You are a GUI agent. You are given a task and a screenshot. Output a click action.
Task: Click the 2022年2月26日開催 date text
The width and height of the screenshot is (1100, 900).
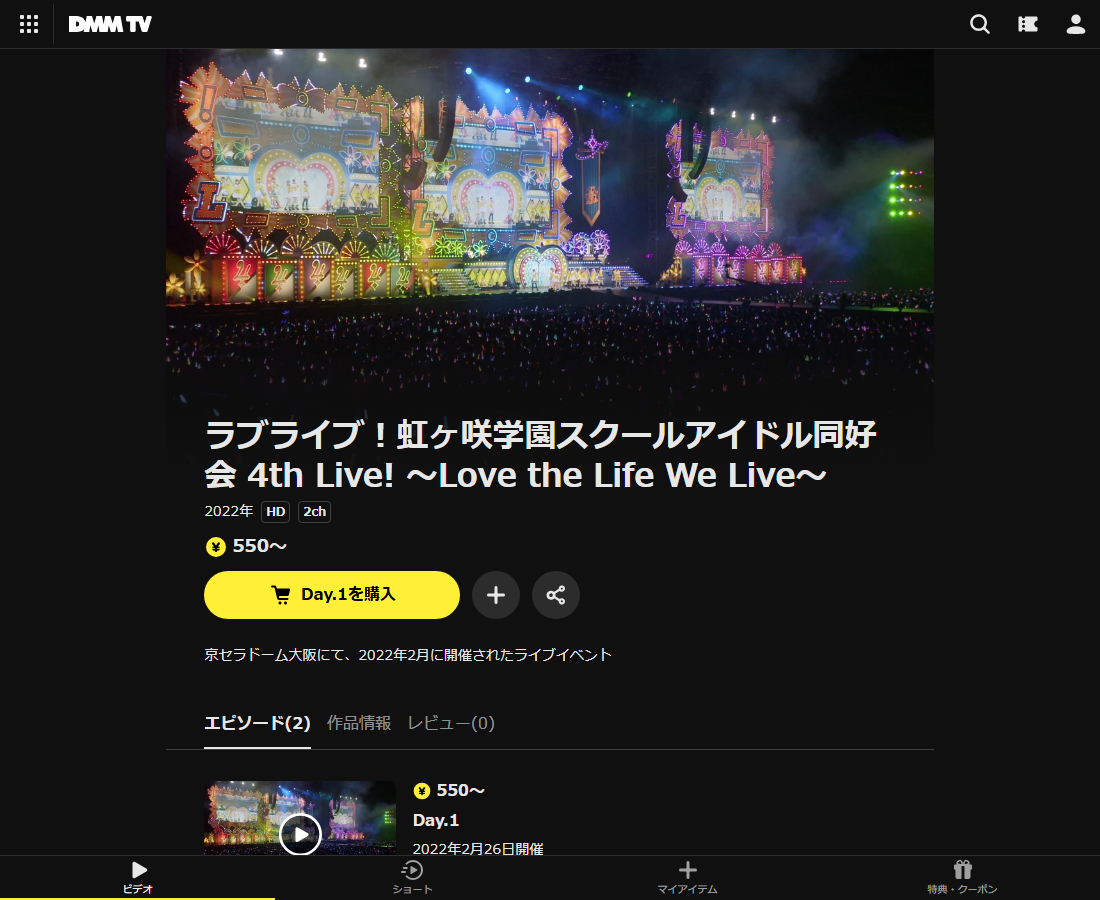[x=478, y=849]
